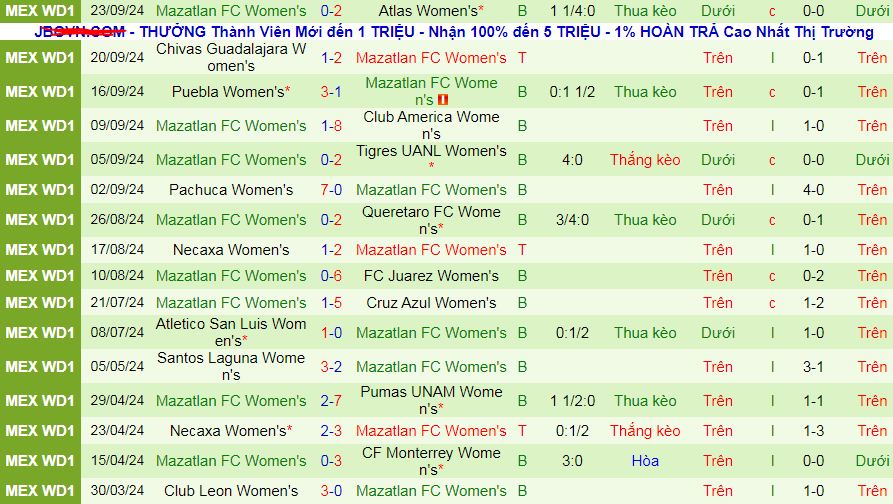Click the 1-5 Cruz Azul score

(331, 303)
